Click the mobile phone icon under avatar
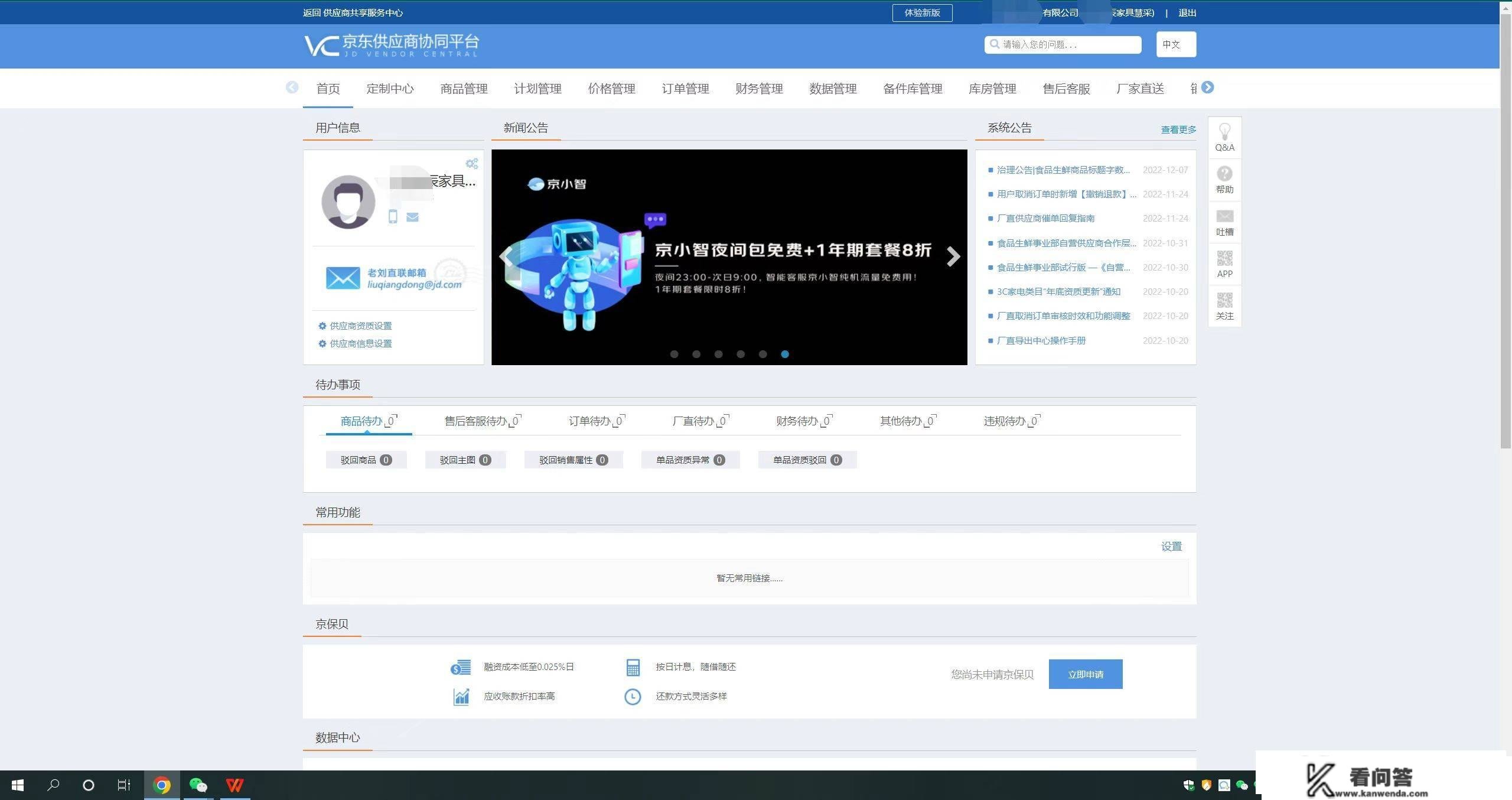1512x800 pixels. [393, 217]
